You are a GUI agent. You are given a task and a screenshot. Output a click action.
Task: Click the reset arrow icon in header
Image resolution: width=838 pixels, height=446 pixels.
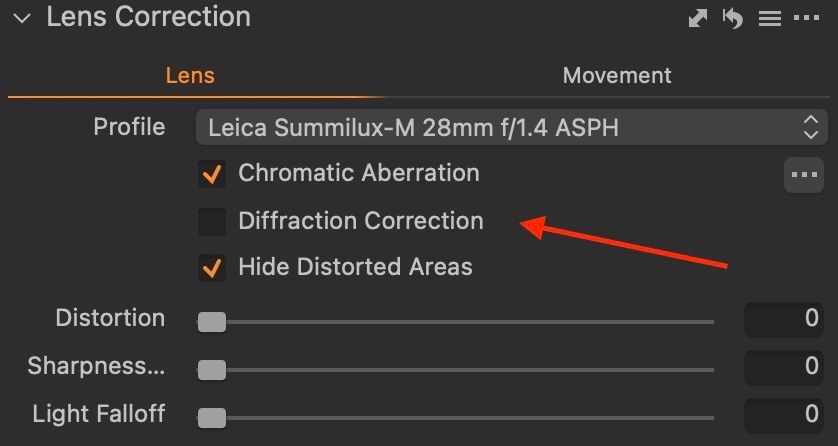coord(733,18)
